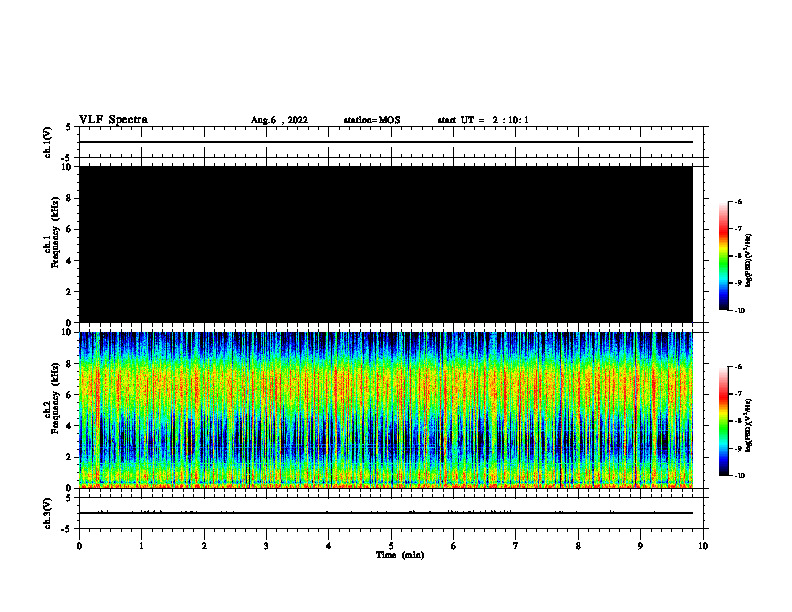Image resolution: width=792 pixels, height=612 pixels.
Task: Click time-axis tick label "7"
Action: coord(516,546)
